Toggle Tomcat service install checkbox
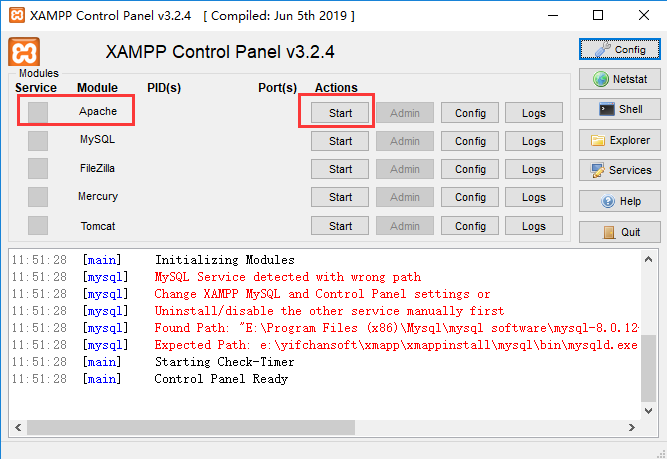 tap(38, 225)
